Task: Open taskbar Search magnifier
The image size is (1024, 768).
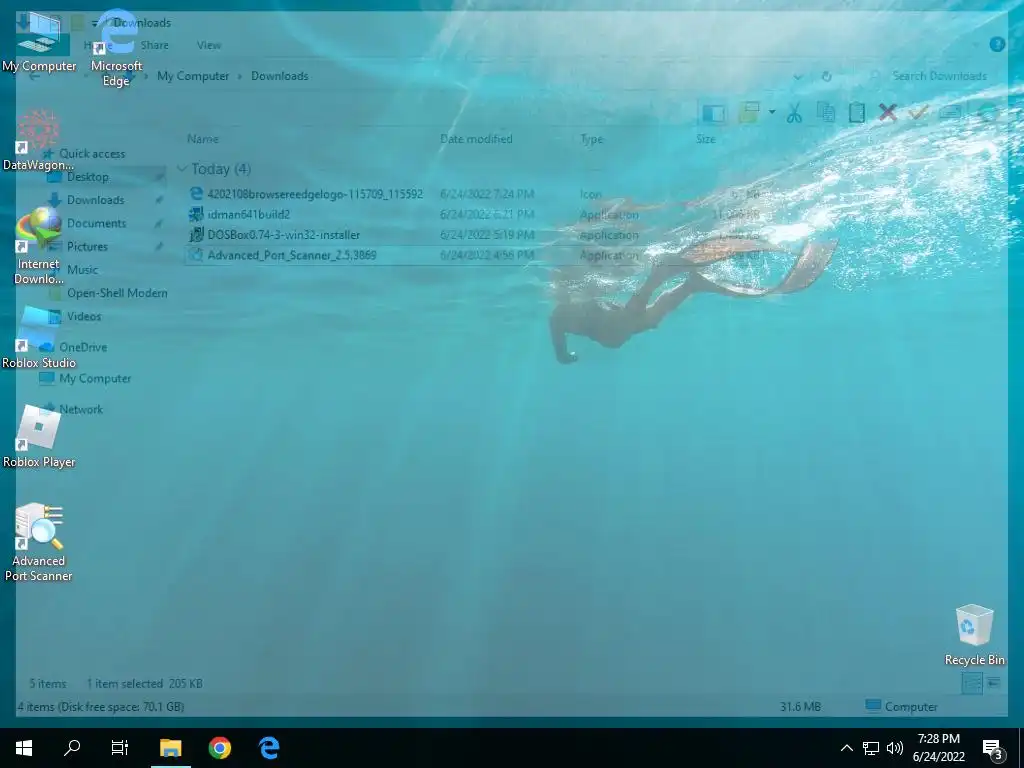Action: [72, 748]
